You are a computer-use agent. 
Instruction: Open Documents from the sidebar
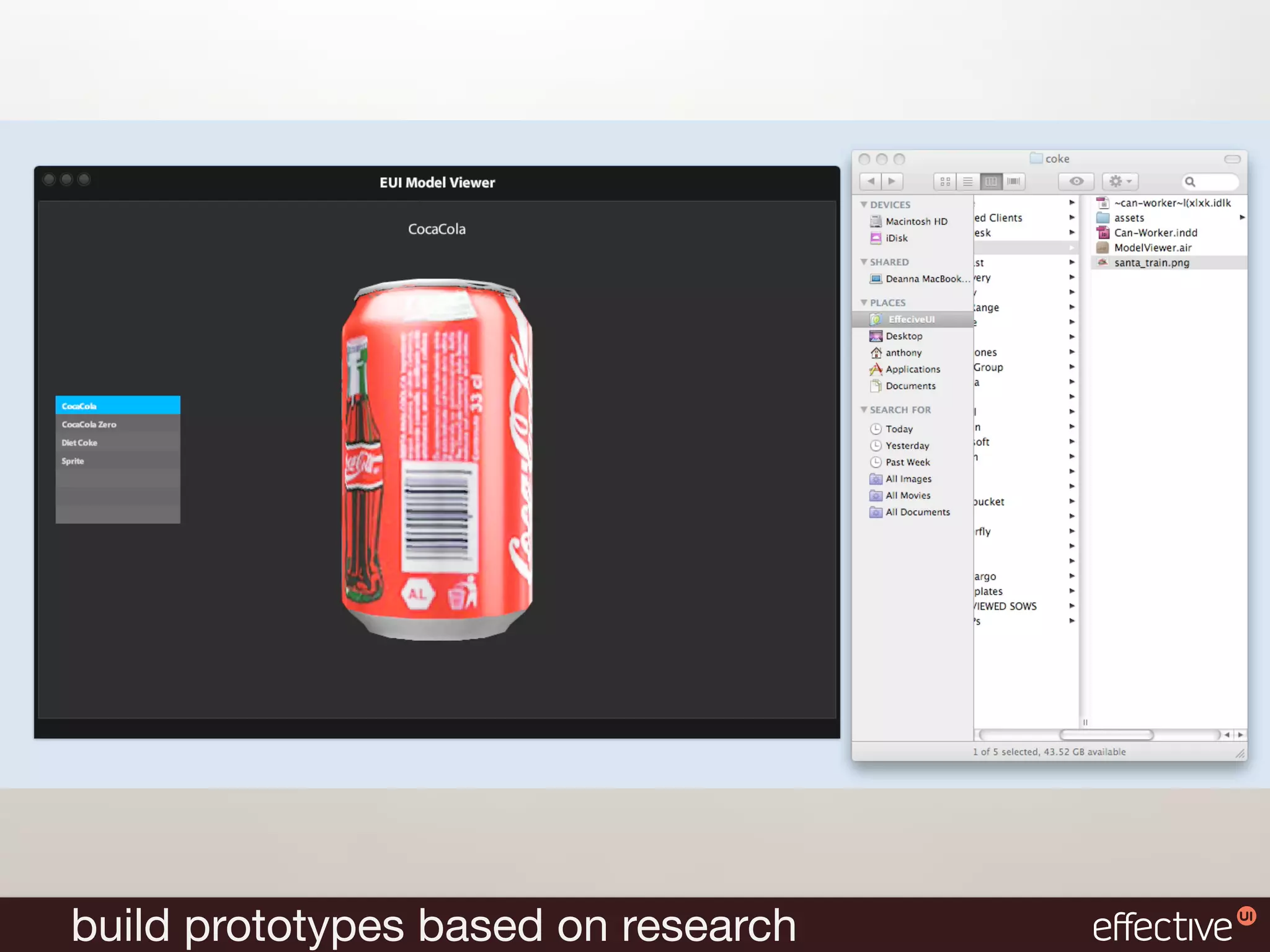point(912,386)
